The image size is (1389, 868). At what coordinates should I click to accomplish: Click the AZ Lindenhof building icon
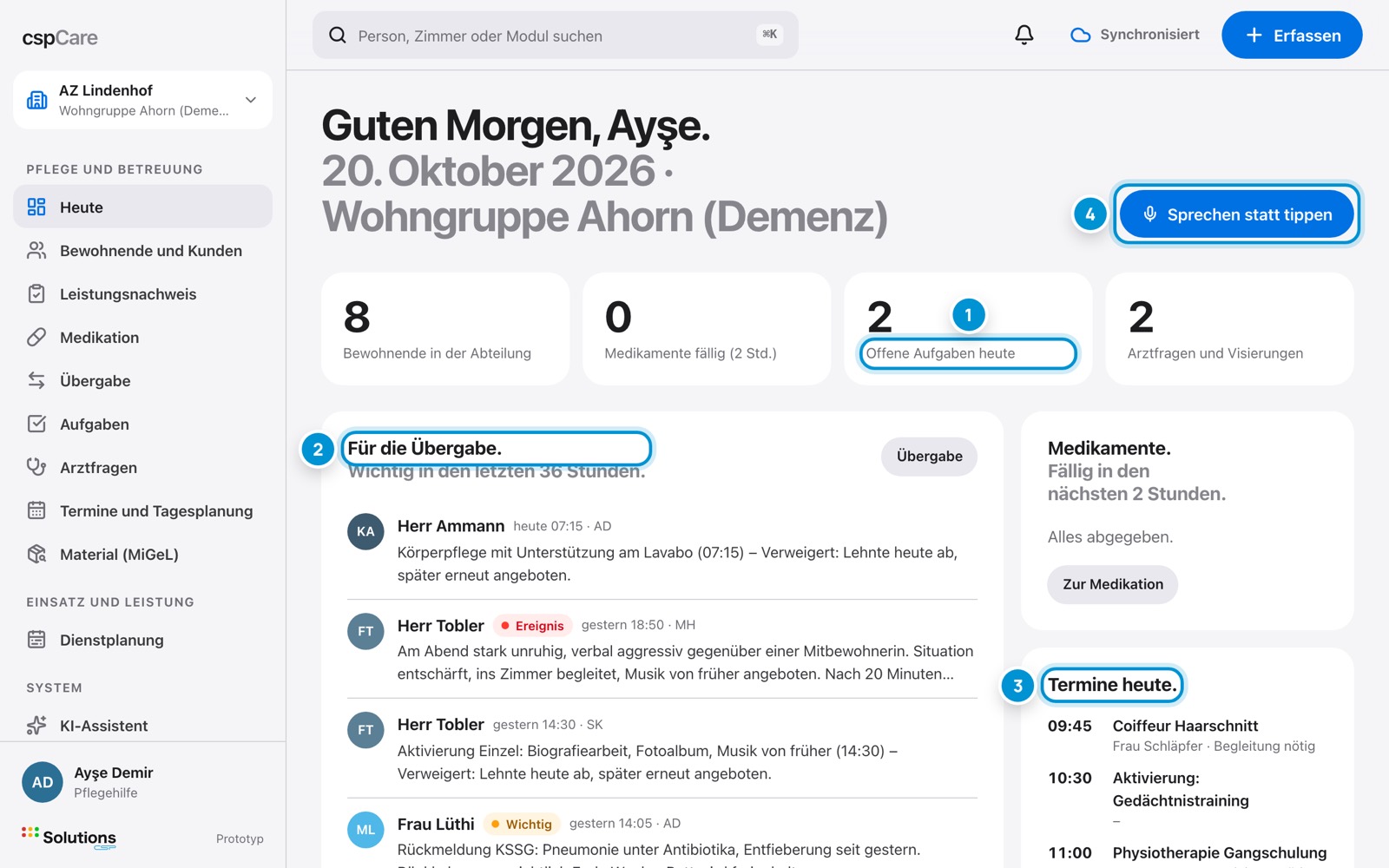(37, 100)
